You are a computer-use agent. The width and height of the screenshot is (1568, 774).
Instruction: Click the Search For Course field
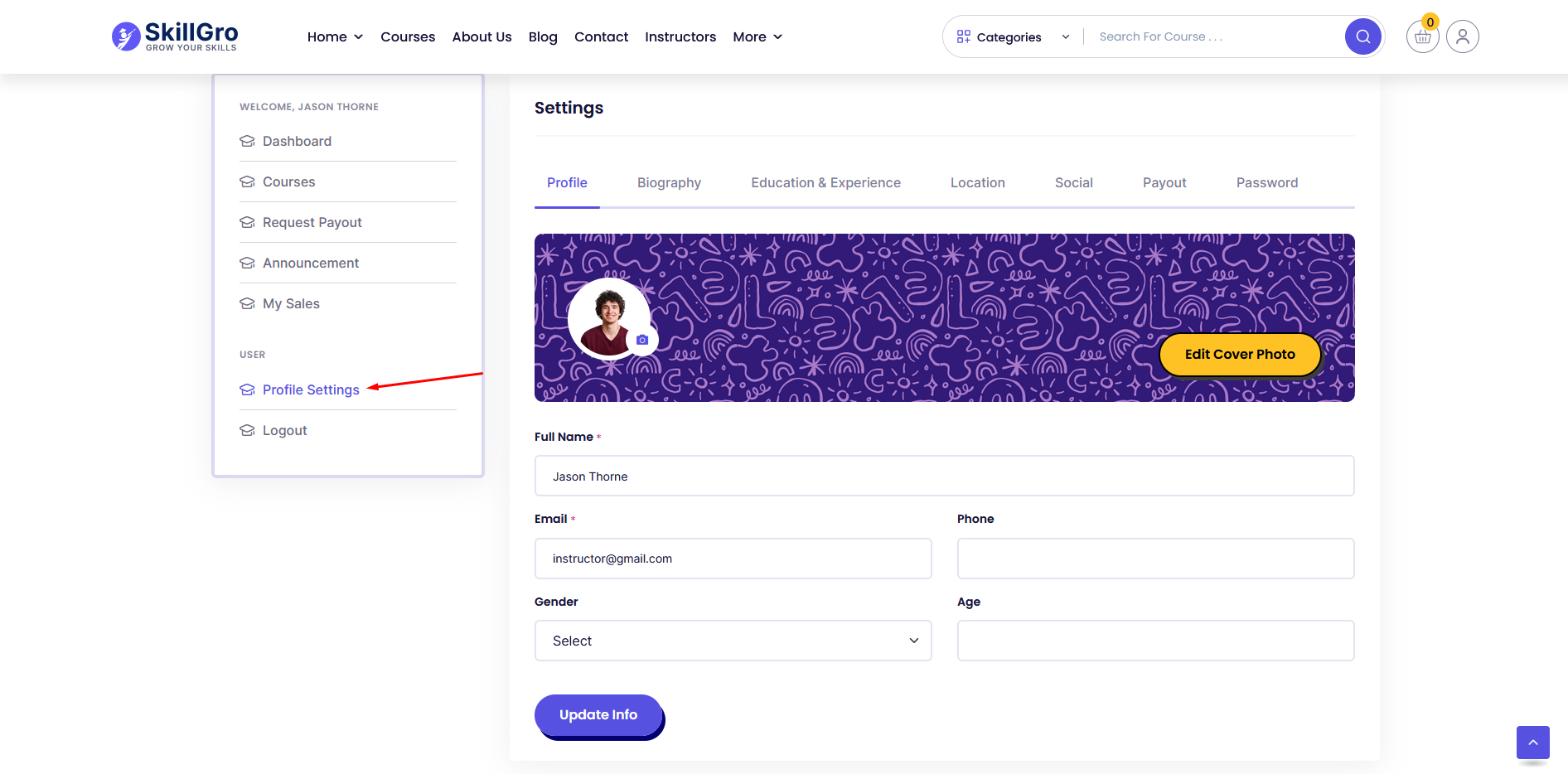point(1214,36)
